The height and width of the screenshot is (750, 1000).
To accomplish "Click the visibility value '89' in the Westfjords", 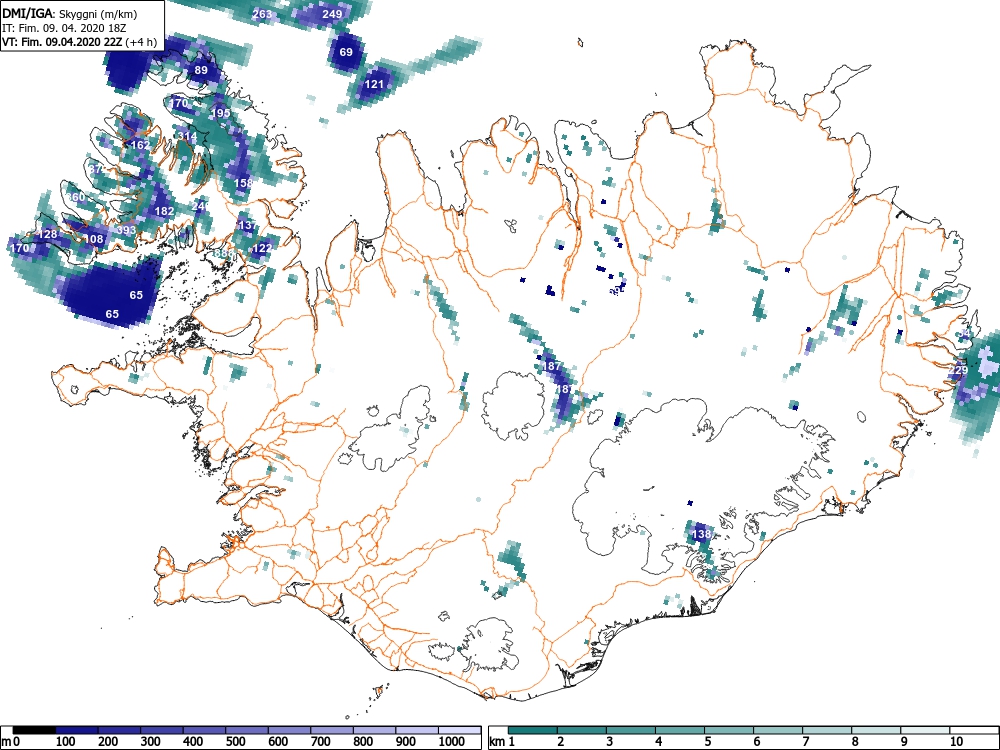I will [x=201, y=70].
